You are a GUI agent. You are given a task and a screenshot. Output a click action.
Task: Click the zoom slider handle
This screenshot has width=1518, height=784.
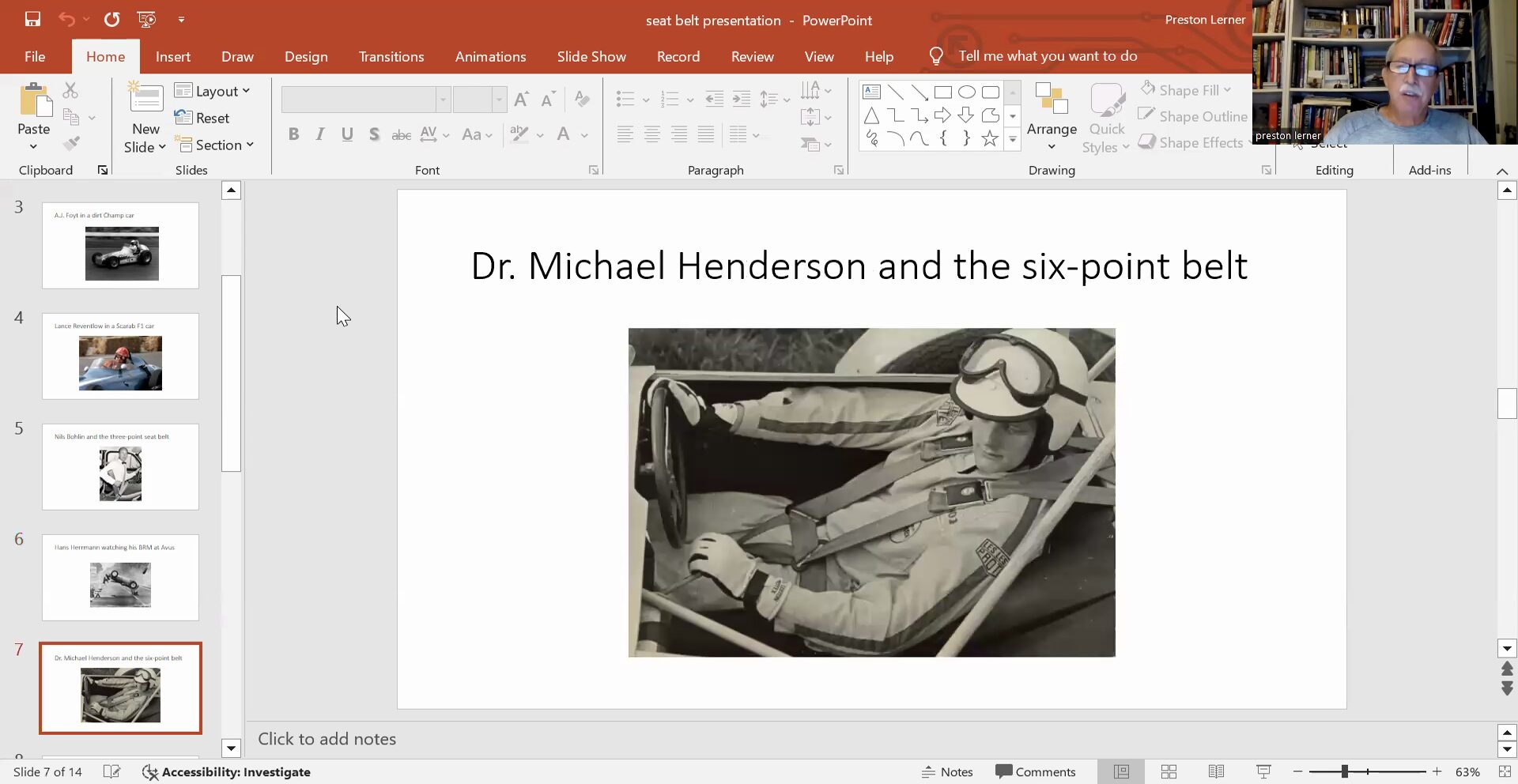click(x=1344, y=771)
